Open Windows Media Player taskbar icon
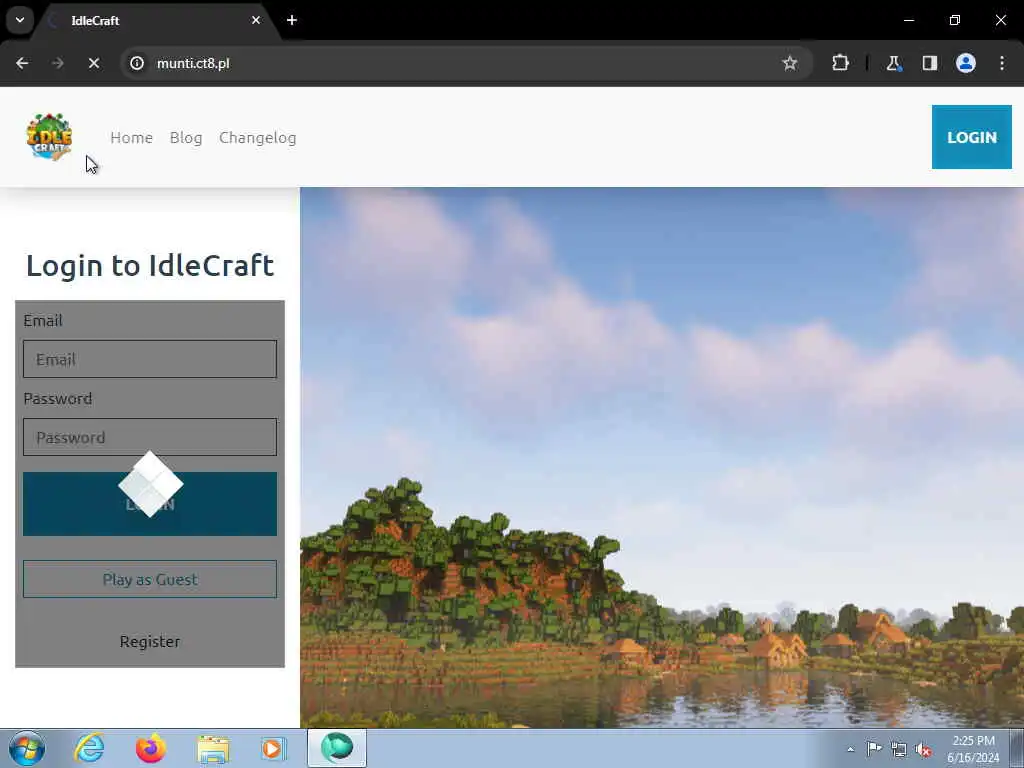This screenshot has width=1024, height=768. click(274, 748)
